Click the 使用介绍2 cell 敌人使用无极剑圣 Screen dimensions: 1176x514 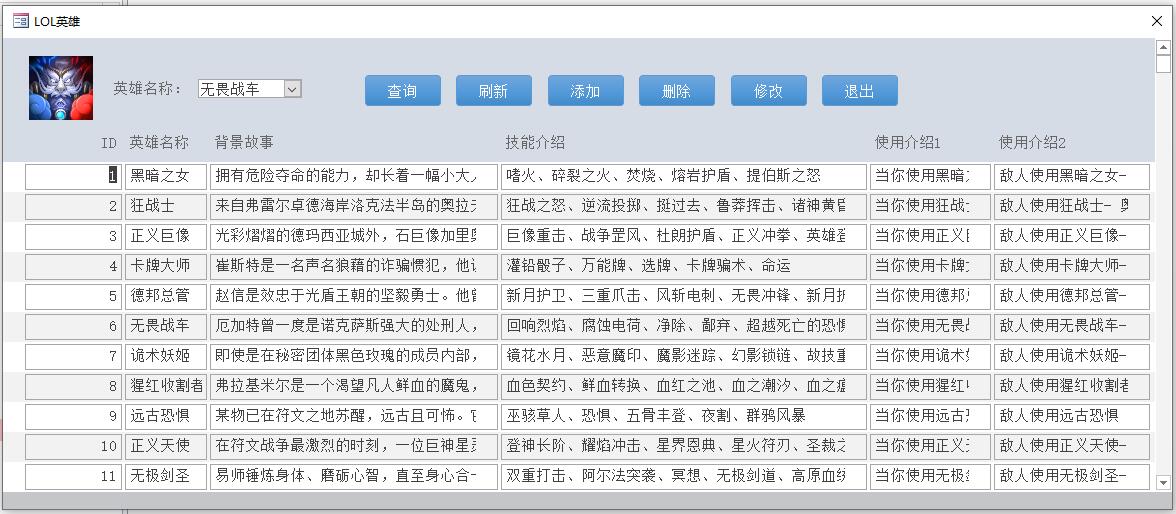[x=1072, y=476]
